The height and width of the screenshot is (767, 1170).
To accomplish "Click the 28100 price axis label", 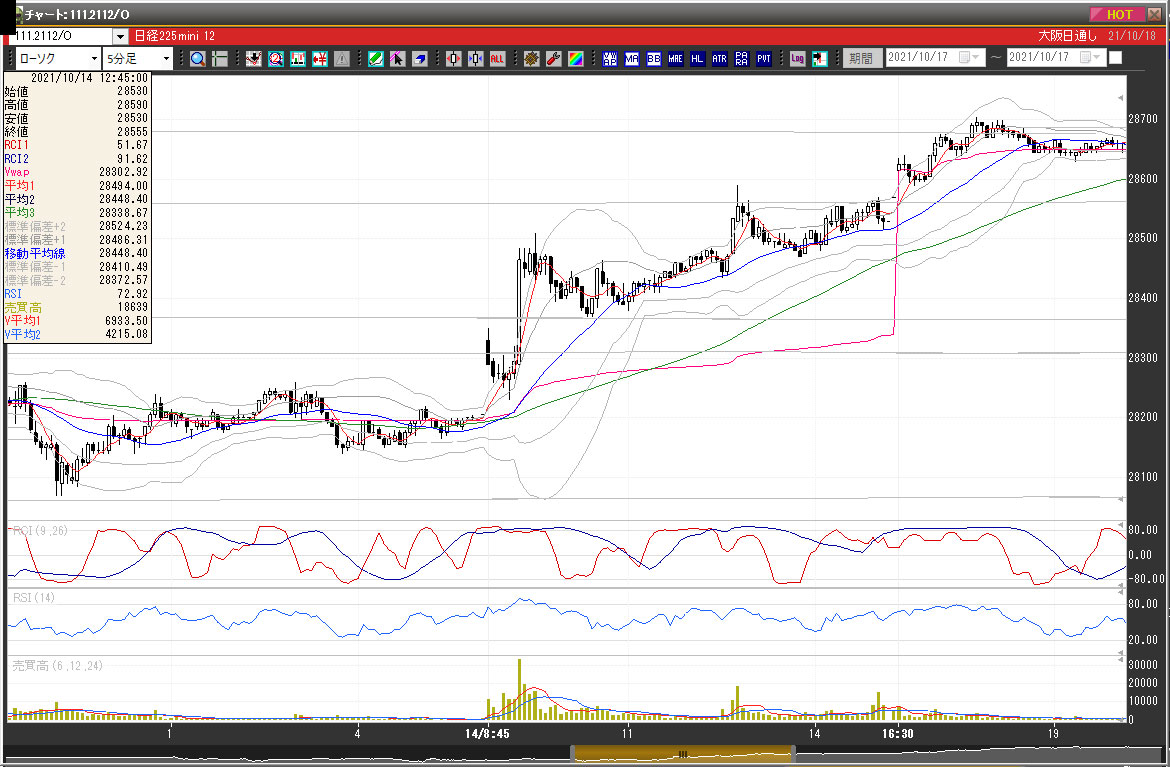I will tap(1143, 477).
